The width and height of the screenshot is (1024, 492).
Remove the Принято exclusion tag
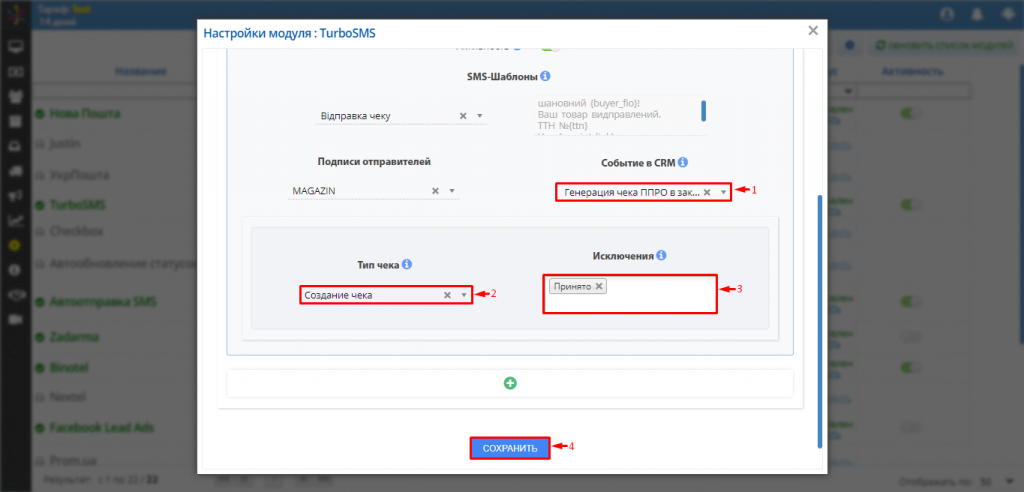pyautogui.click(x=599, y=286)
